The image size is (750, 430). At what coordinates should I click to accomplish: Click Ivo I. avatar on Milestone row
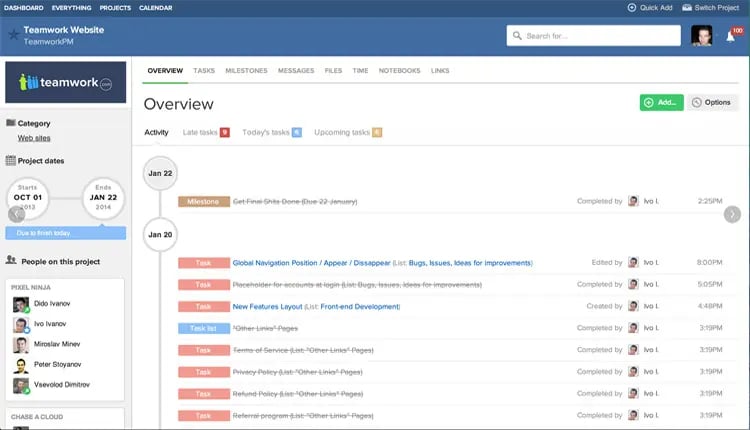click(x=633, y=201)
